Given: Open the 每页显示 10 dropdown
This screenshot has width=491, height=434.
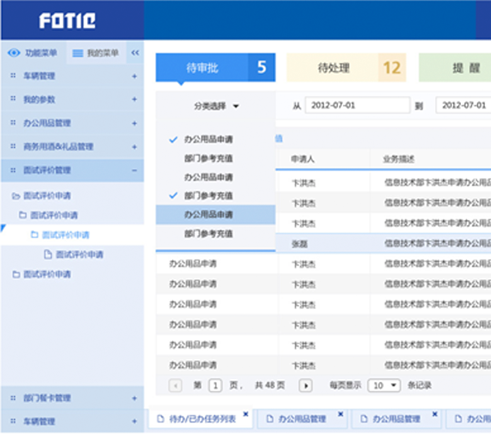Looking at the screenshot, I should click(384, 386).
